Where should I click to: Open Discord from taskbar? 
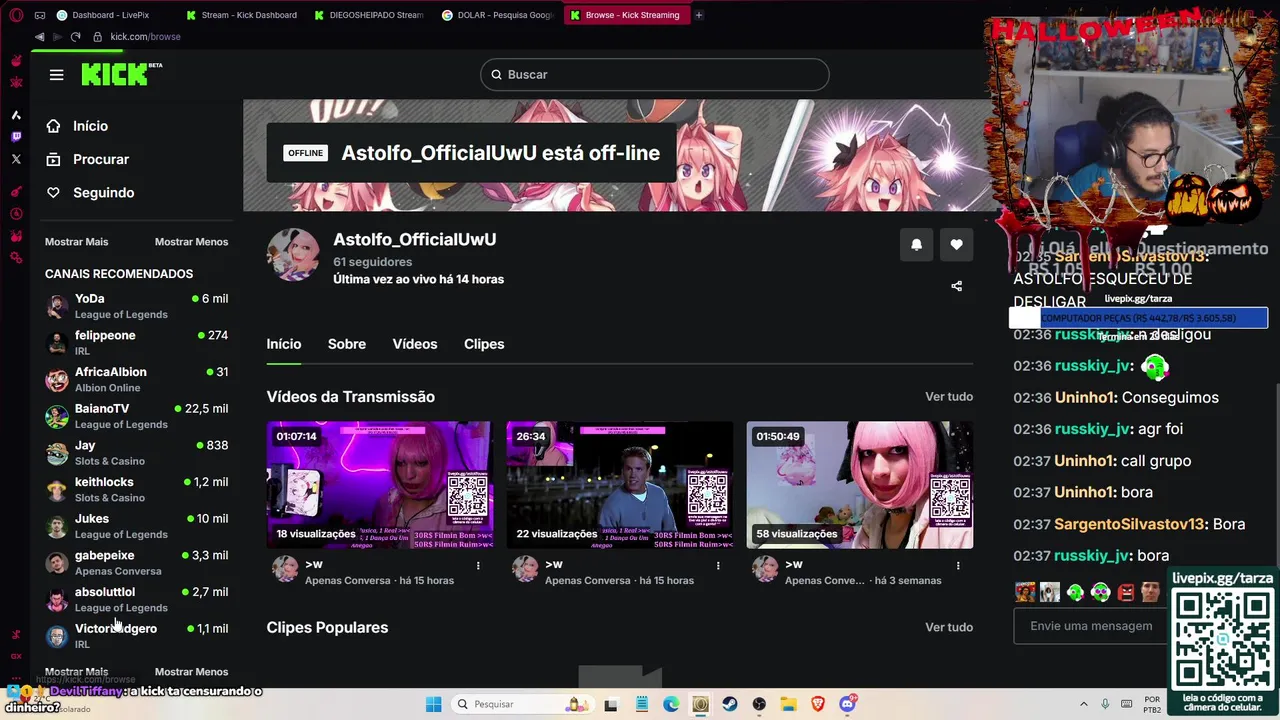pos(848,704)
